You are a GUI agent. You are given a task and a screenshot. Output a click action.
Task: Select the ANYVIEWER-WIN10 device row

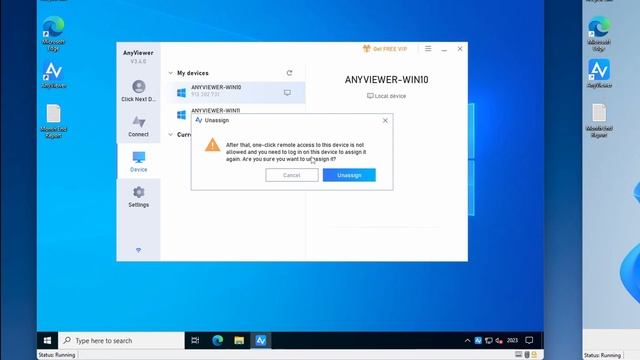(x=236, y=92)
